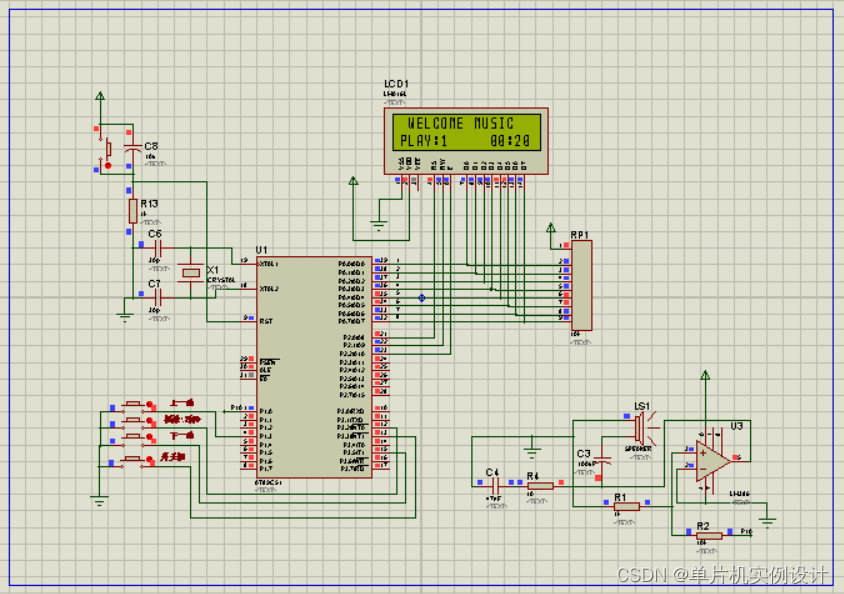844x594 pixels.
Task: Select the ground symbol right of U3
Action: click(x=767, y=522)
